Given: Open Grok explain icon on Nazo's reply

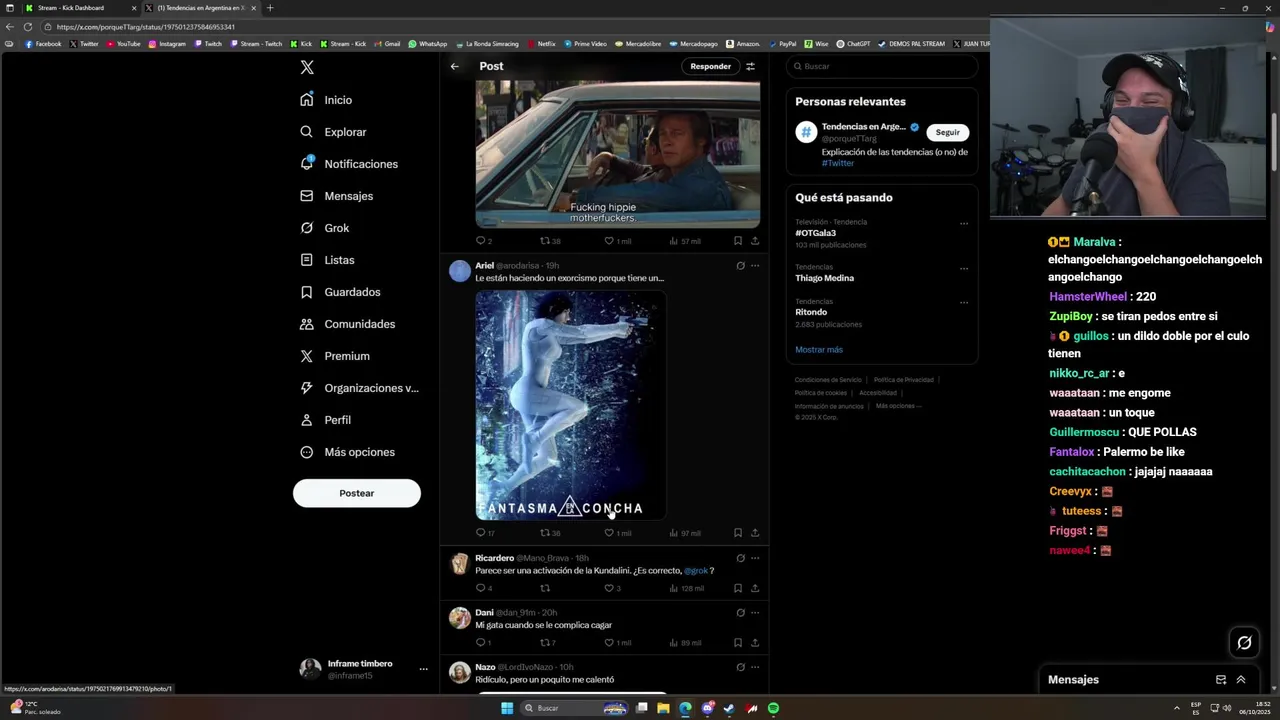Looking at the screenshot, I should tap(740, 667).
